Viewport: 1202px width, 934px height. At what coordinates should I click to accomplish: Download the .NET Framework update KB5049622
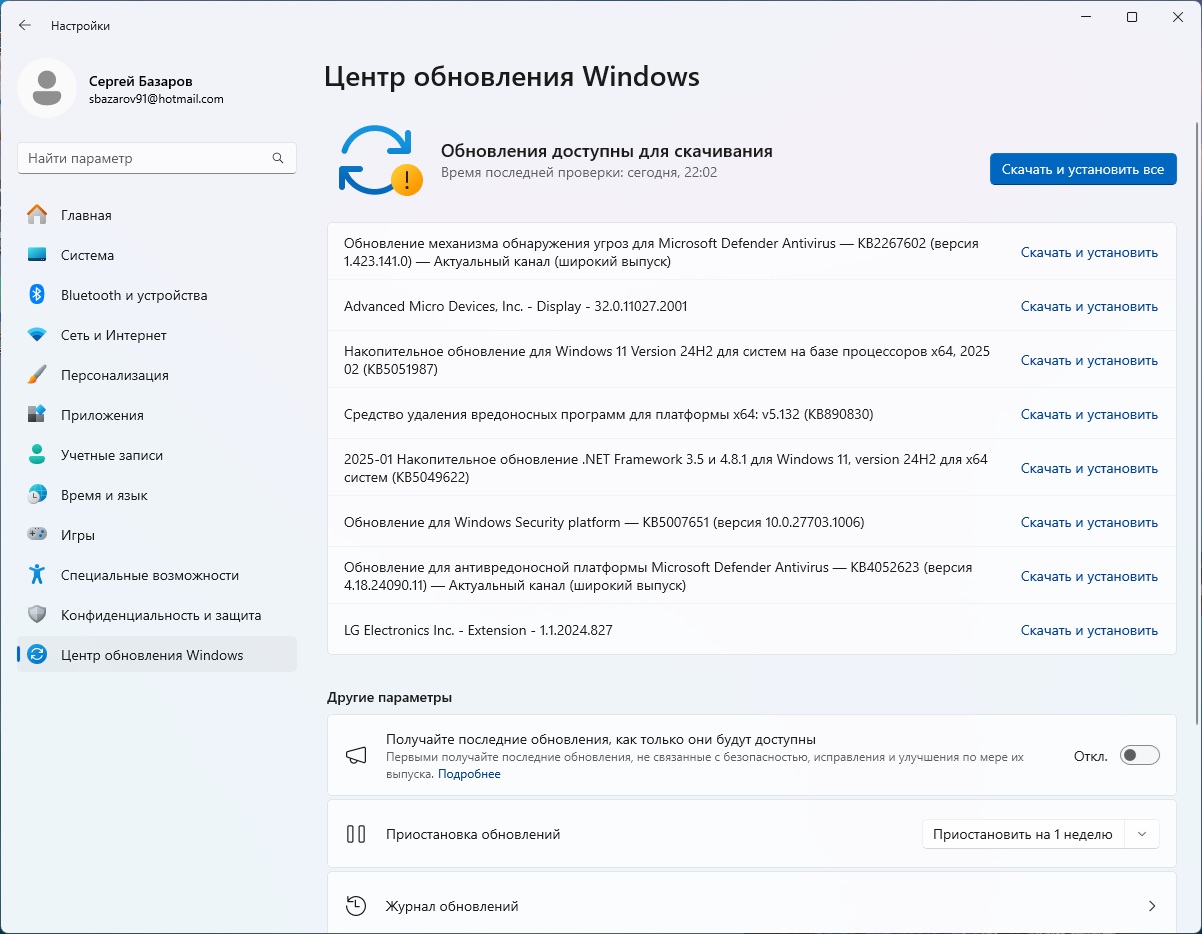pos(1089,469)
